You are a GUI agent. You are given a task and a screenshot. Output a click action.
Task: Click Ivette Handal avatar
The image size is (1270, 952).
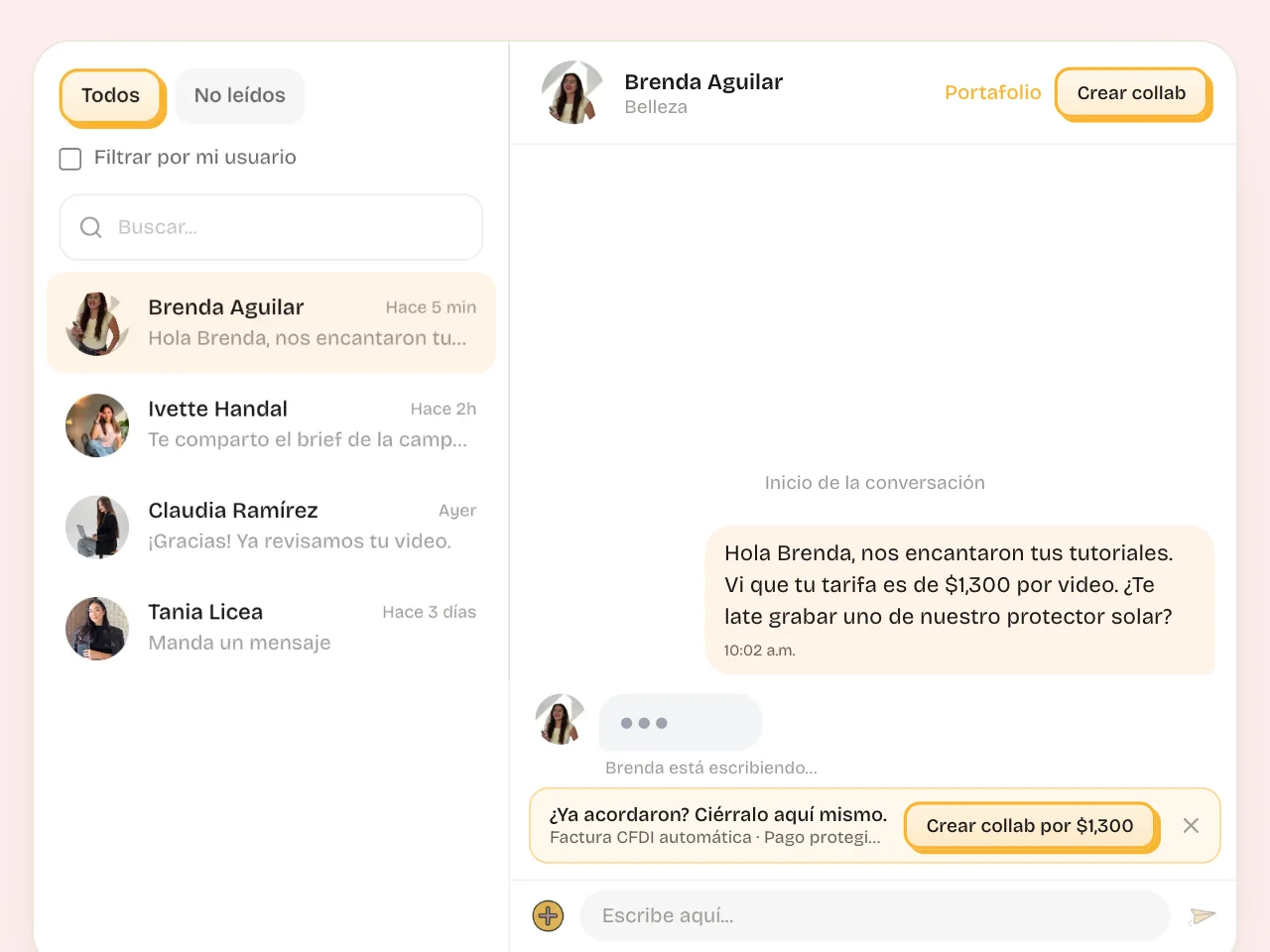point(97,425)
